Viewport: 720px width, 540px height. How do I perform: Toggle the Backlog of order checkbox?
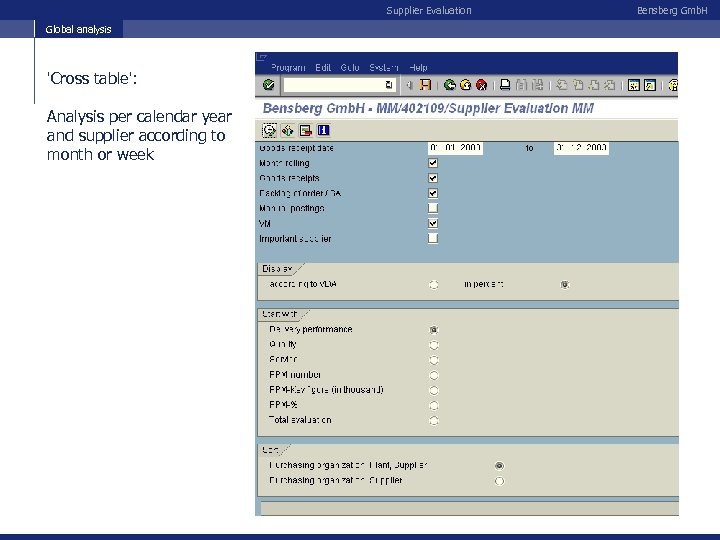click(x=433, y=193)
